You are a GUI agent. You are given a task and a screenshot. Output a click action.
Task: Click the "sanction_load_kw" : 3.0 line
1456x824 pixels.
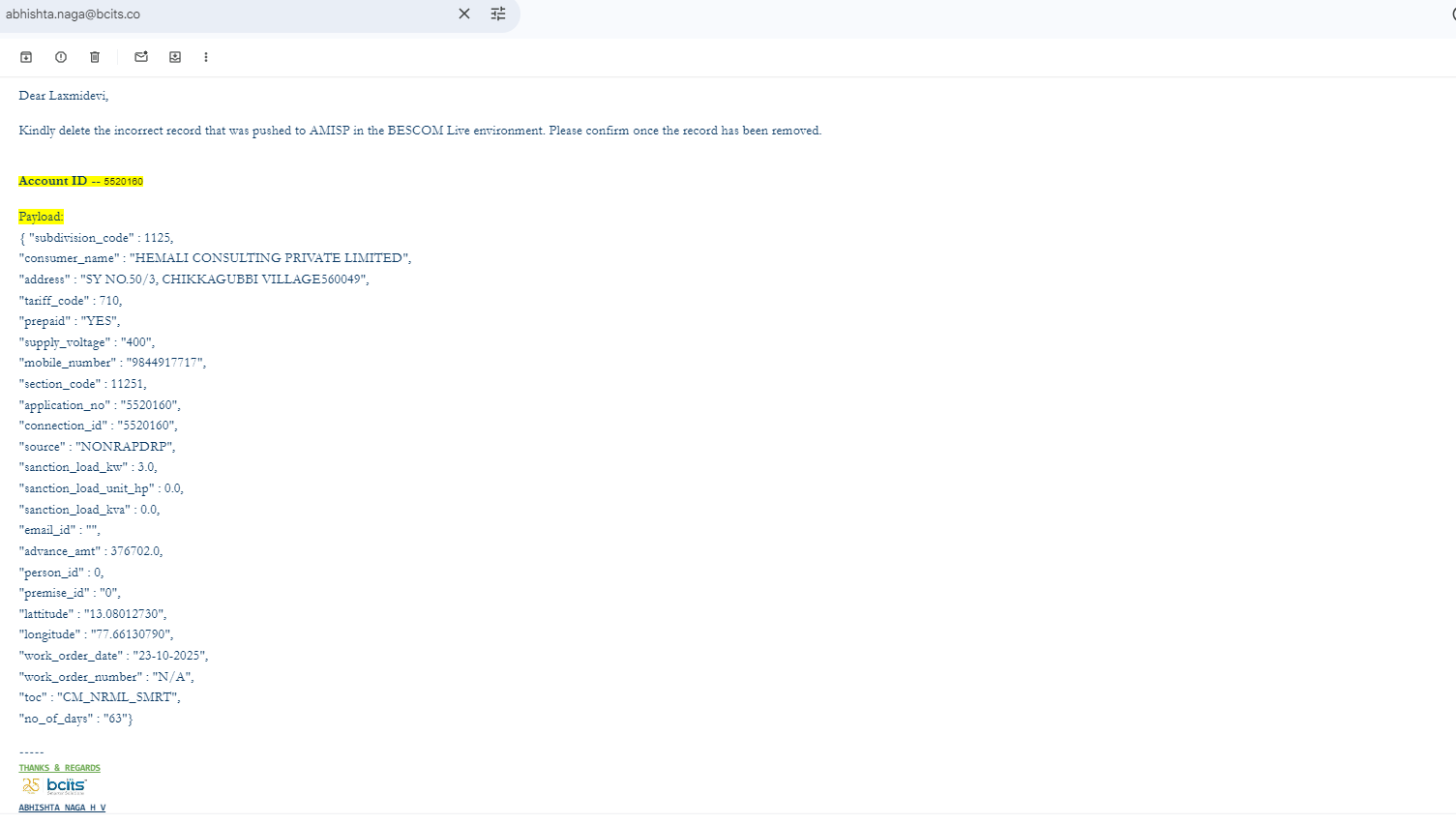(x=88, y=467)
